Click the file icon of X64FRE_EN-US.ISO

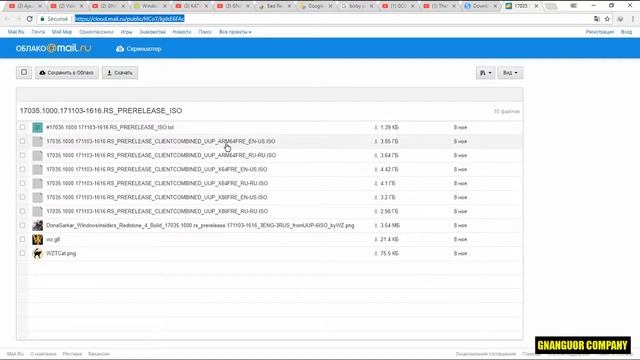[38, 169]
